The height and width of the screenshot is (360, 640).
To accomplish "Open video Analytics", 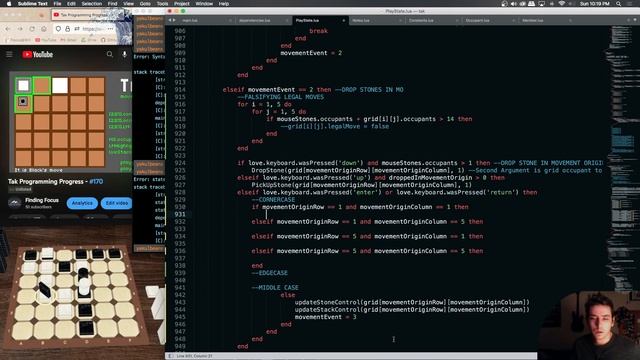I will coord(82,203).
